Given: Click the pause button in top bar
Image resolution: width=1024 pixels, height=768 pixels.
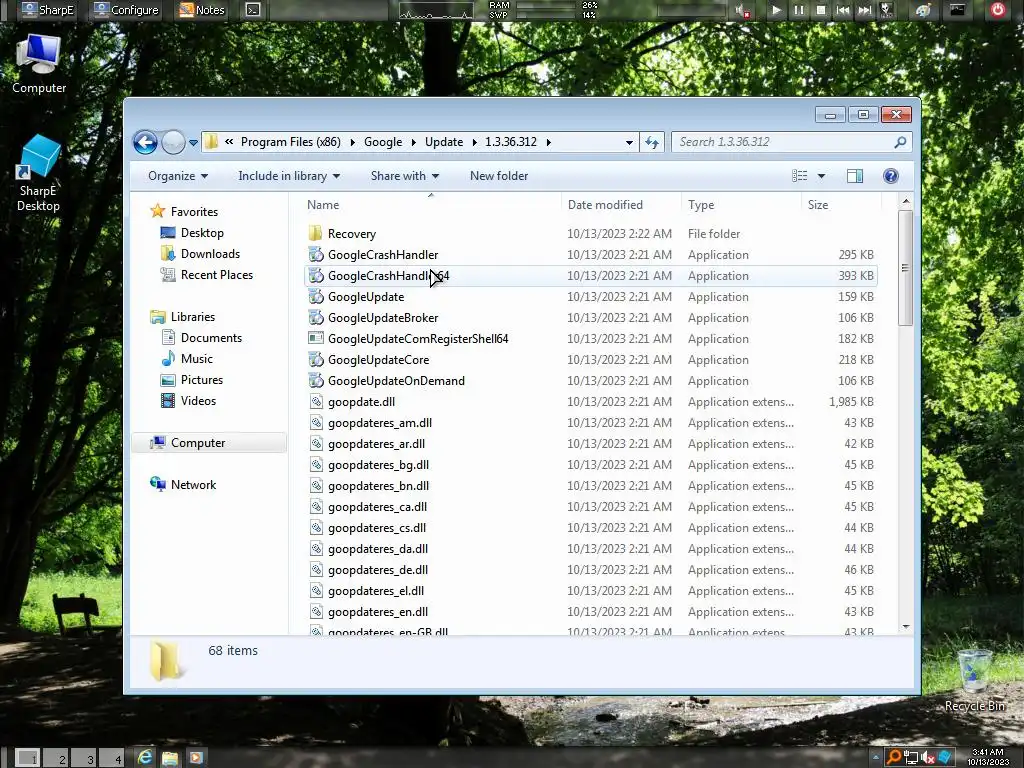Looking at the screenshot, I should (799, 10).
